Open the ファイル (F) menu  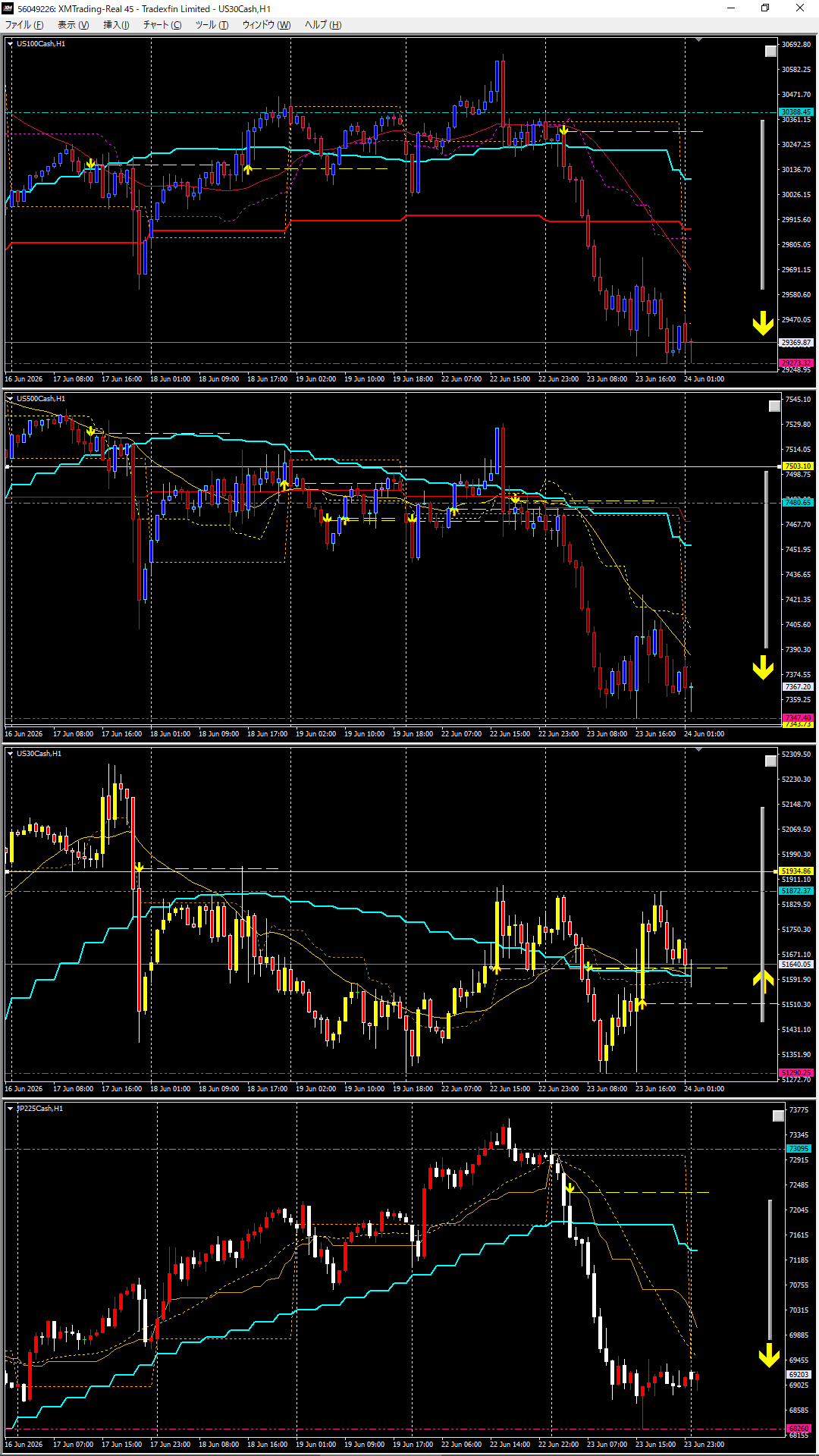(x=24, y=25)
